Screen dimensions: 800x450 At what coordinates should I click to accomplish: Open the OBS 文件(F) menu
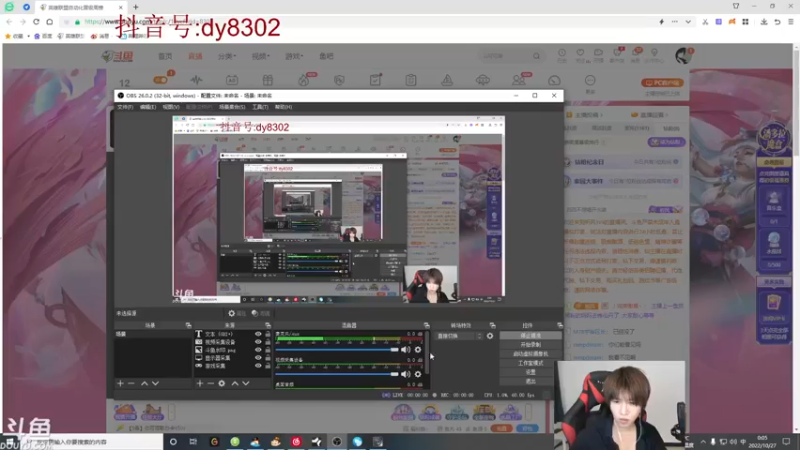pos(125,107)
